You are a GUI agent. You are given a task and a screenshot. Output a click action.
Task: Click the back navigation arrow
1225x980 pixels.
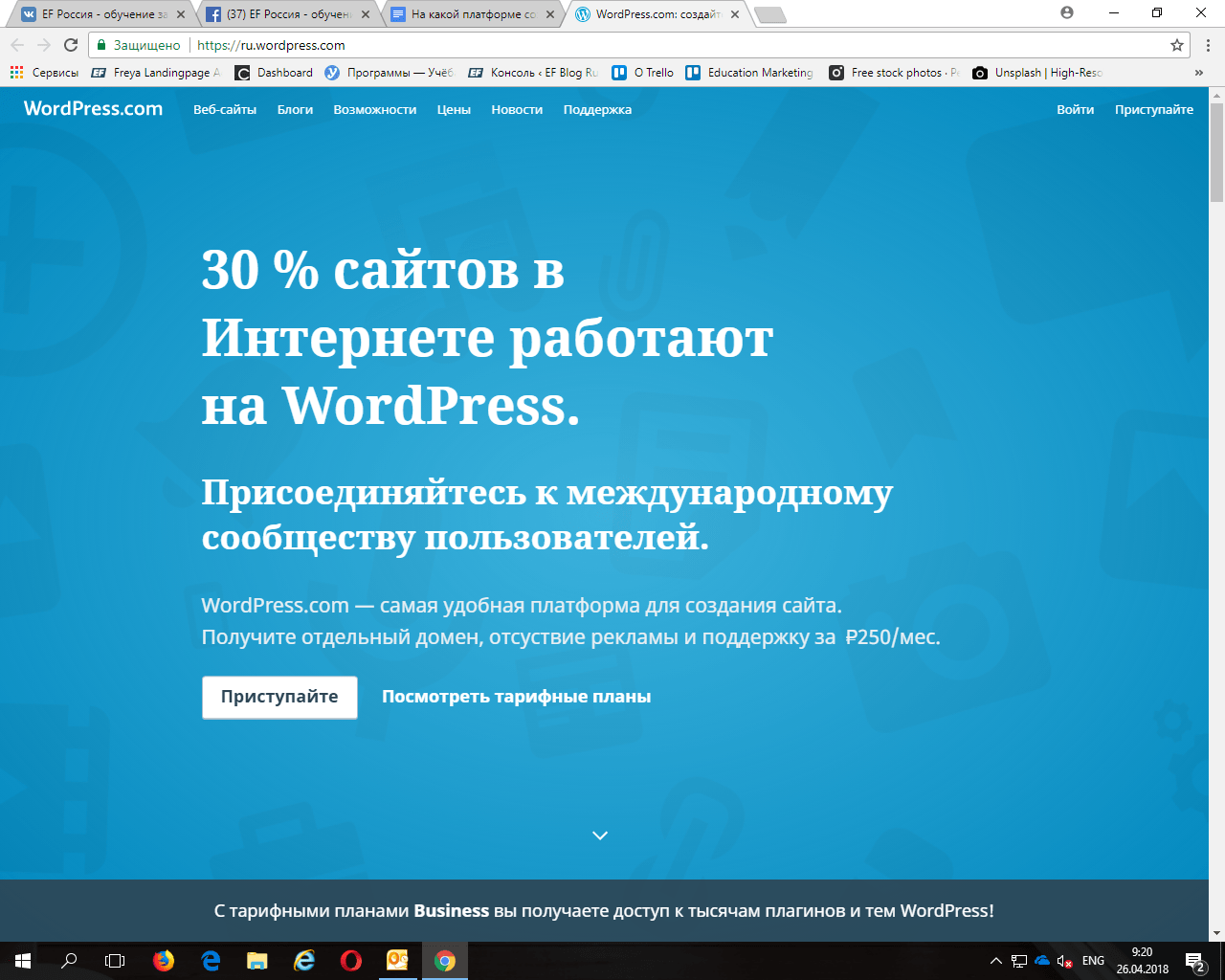pyautogui.click(x=16, y=44)
